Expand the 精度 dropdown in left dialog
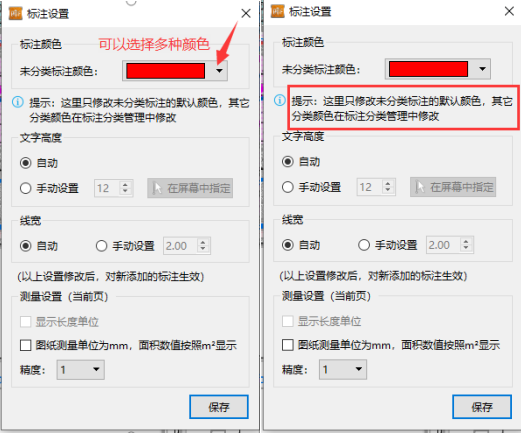The width and height of the screenshot is (521, 433). click(81, 369)
